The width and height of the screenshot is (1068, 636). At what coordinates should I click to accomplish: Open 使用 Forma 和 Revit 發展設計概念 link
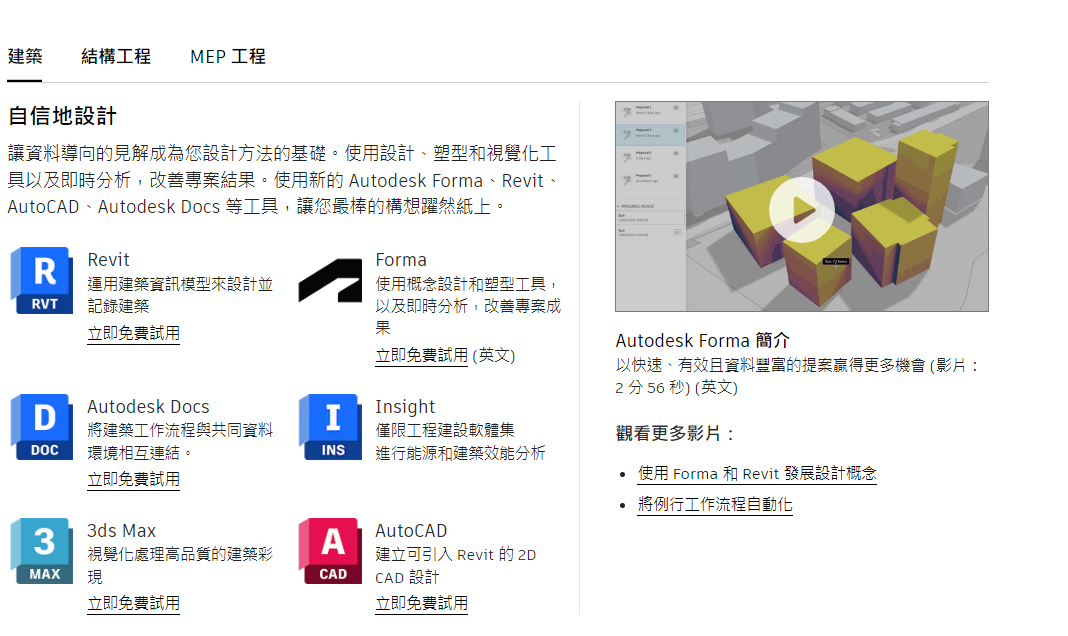tap(757, 473)
